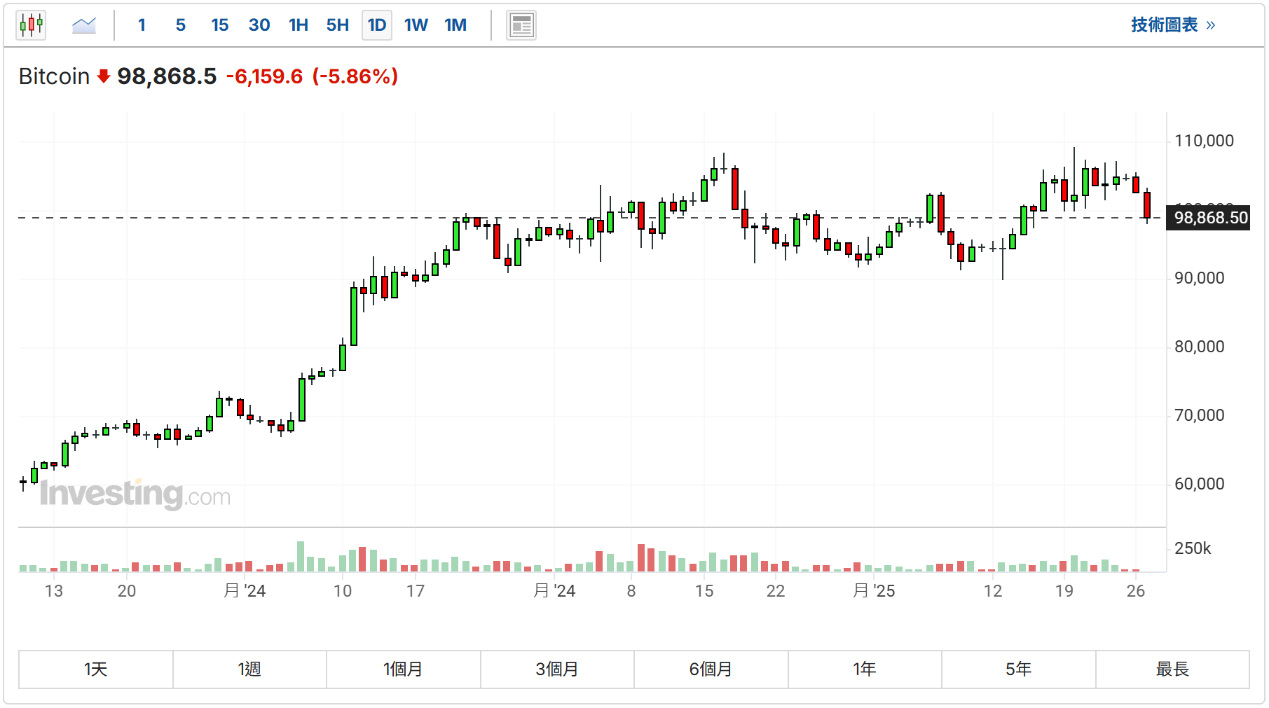Viewport: 1269px width, 708px height.
Task: Select the candlestick chart type icon
Action: click(x=31, y=25)
